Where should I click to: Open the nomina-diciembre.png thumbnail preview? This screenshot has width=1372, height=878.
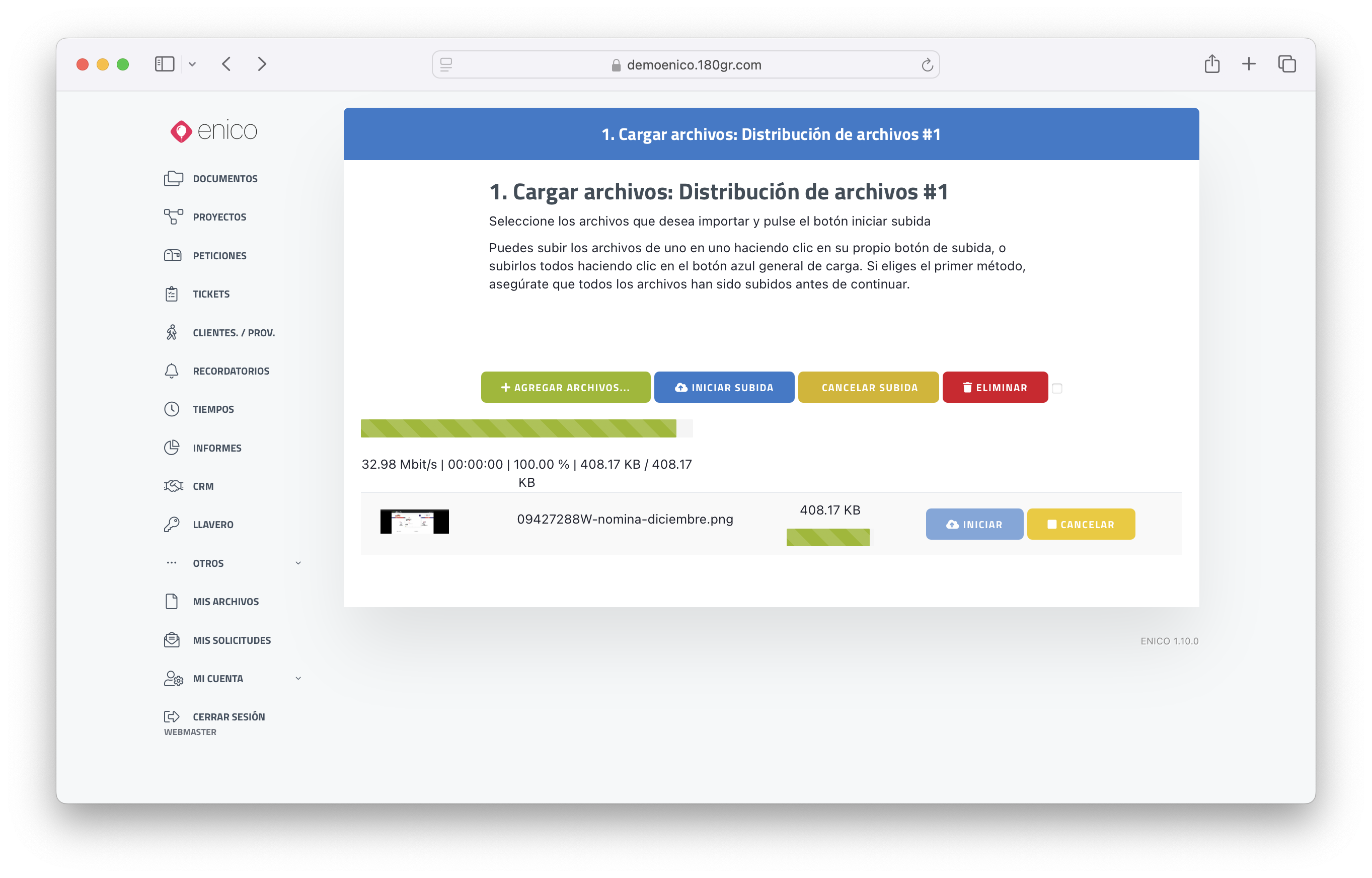tap(414, 522)
